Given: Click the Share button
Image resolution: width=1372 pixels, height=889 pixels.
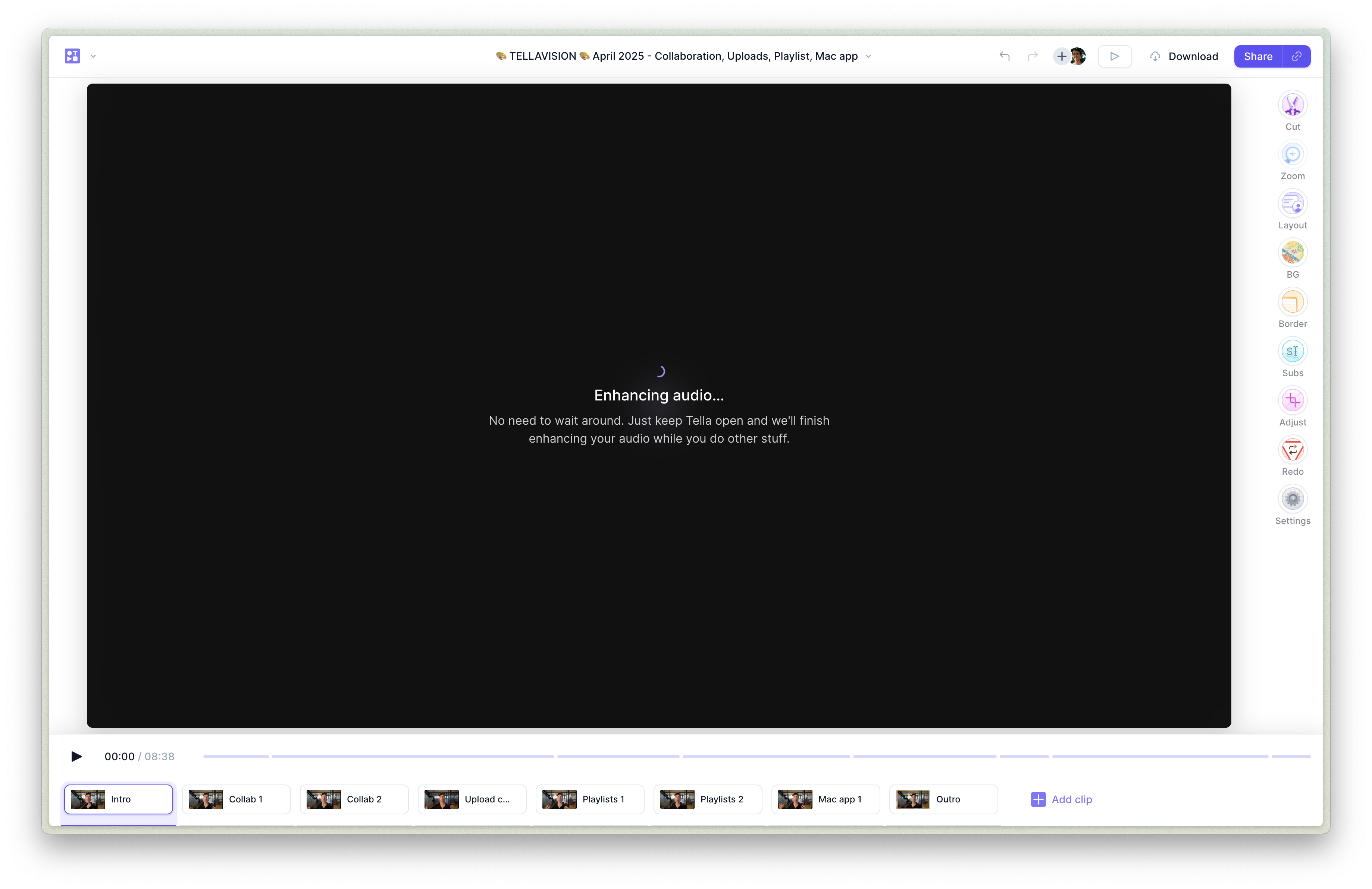Looking at the screenshot, I should [1257, 56].
